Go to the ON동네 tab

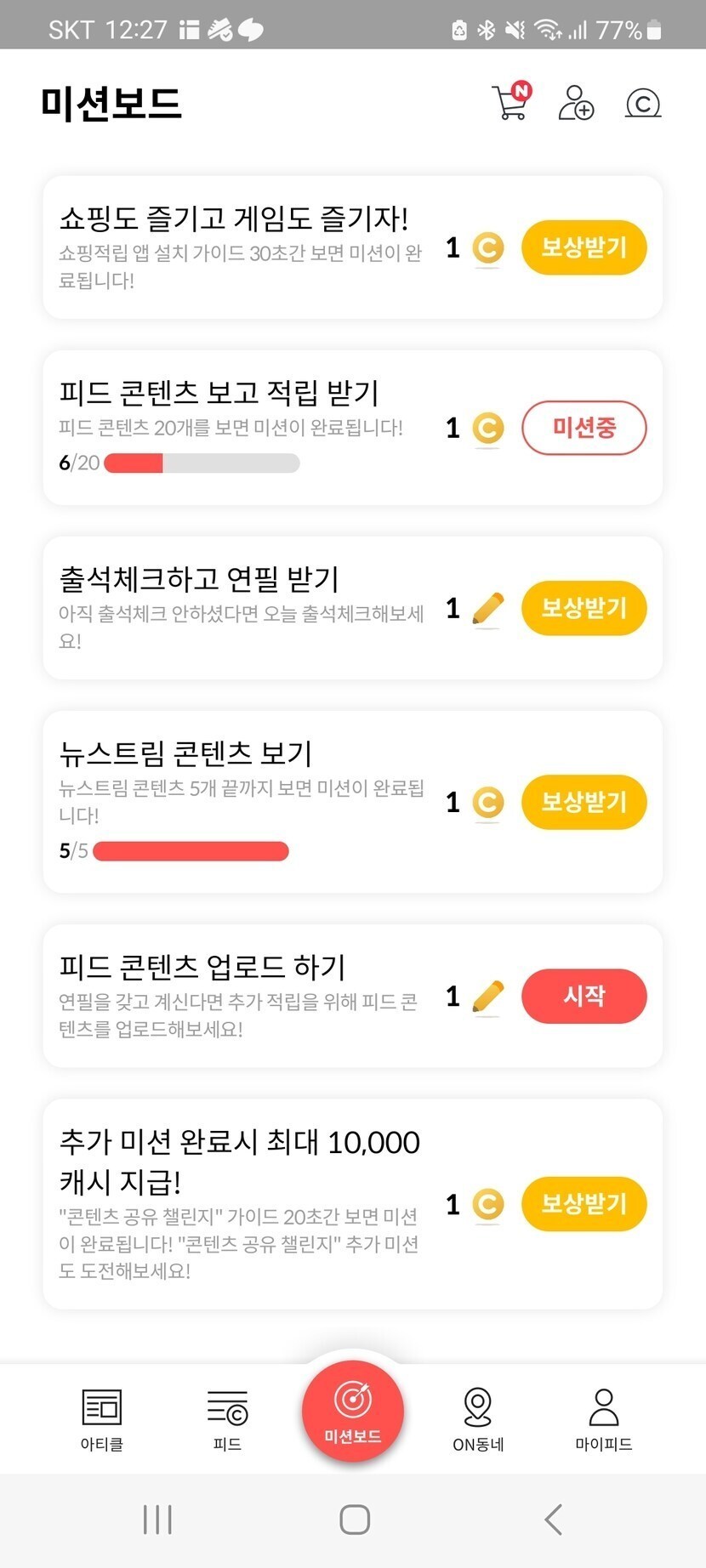click(x=478, y=1418)
